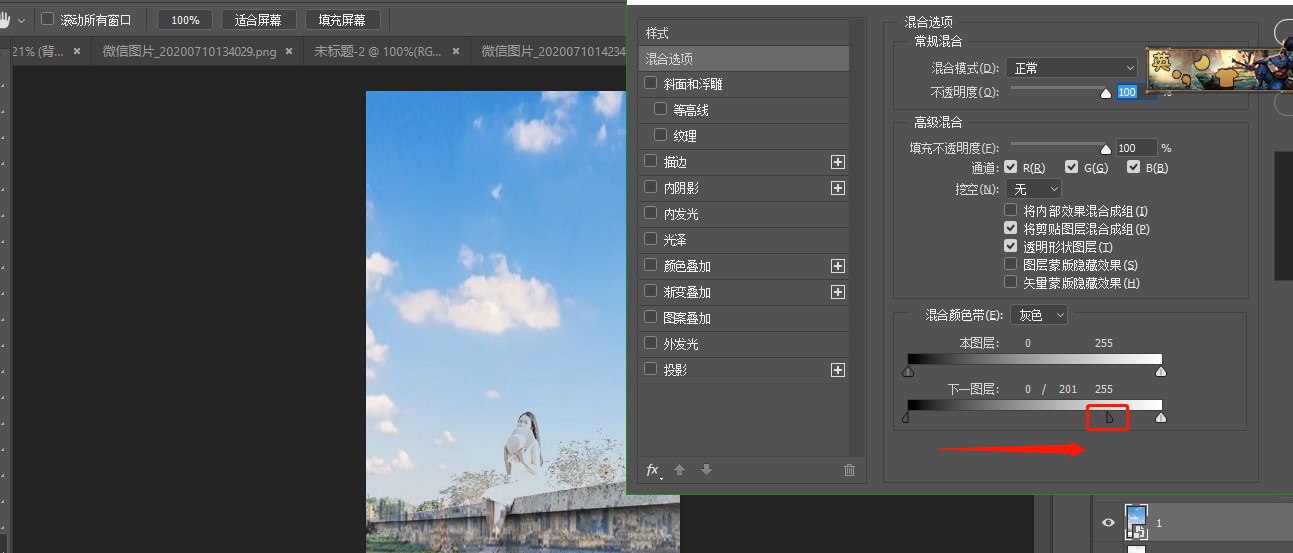This screenshot has width=1293, height=553.
Task: Select the Hand tool icon in options bar
Action: coord(6,20)
